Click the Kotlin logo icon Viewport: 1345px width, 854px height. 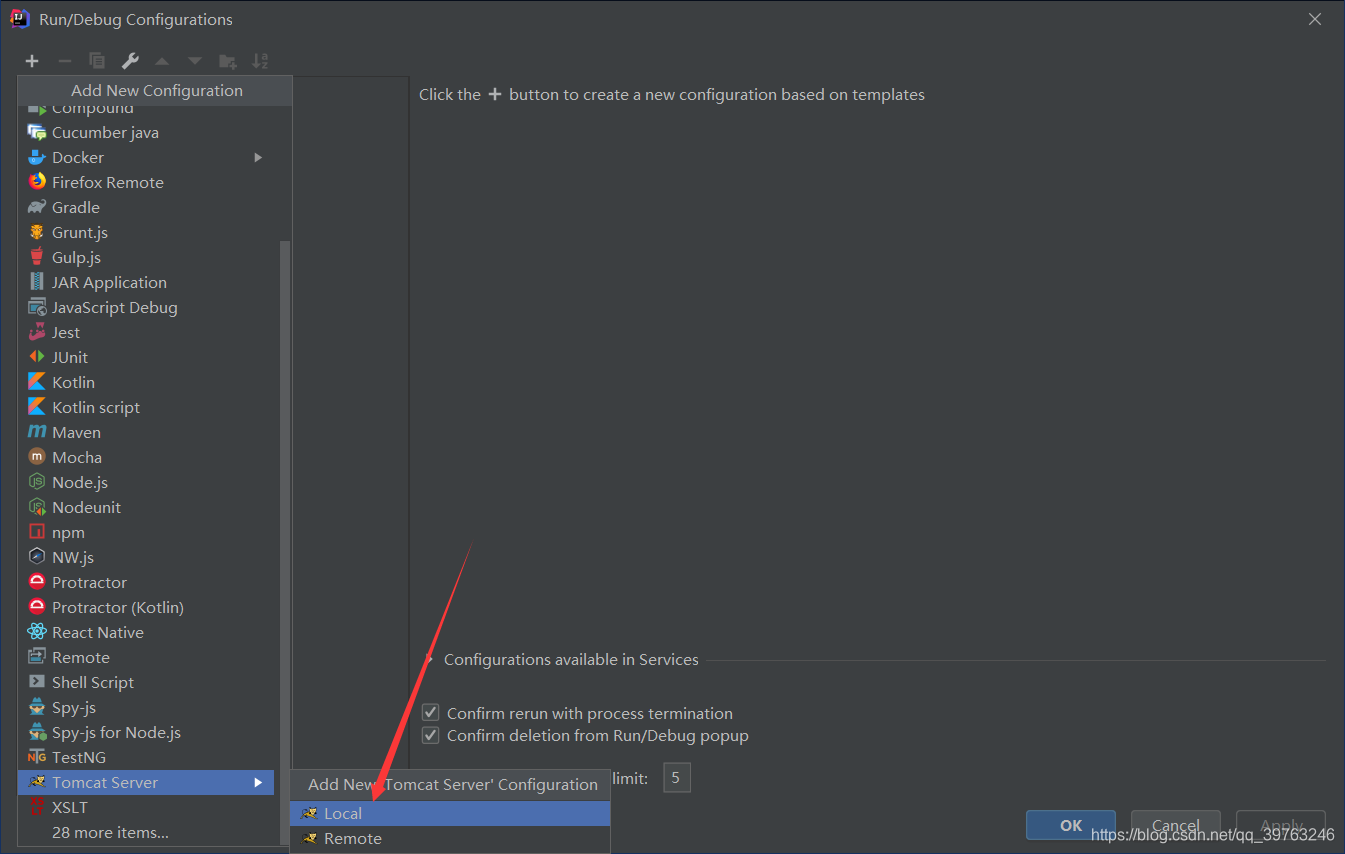tap(37, 382)
